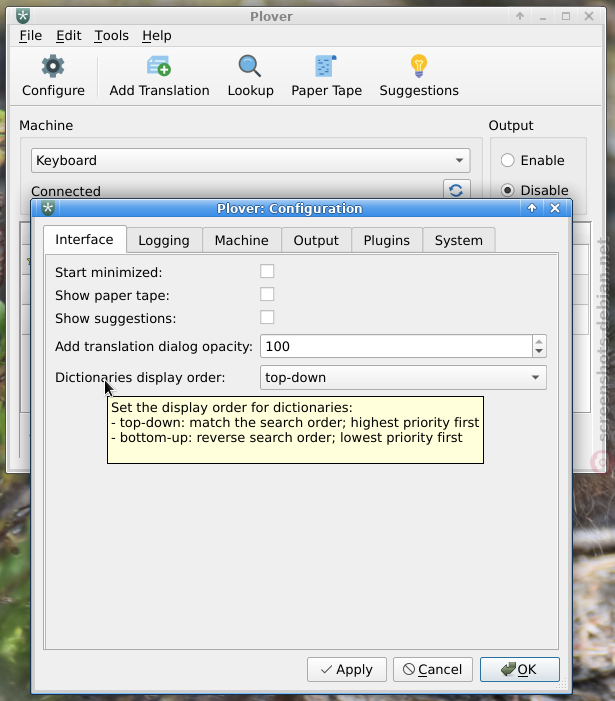Click the reconnect machine refresh icon
This screenshot has height=701, width=615.
tap(456, 190)
